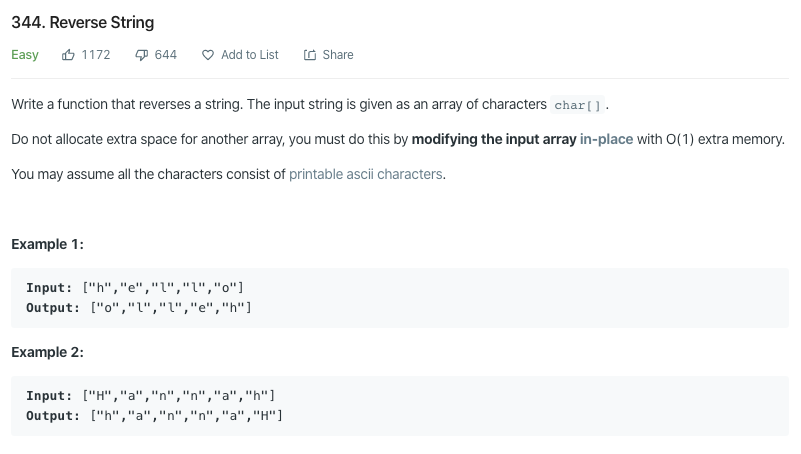Click the thumbs-up like icon
801x454 pixels.
(68, 55)
